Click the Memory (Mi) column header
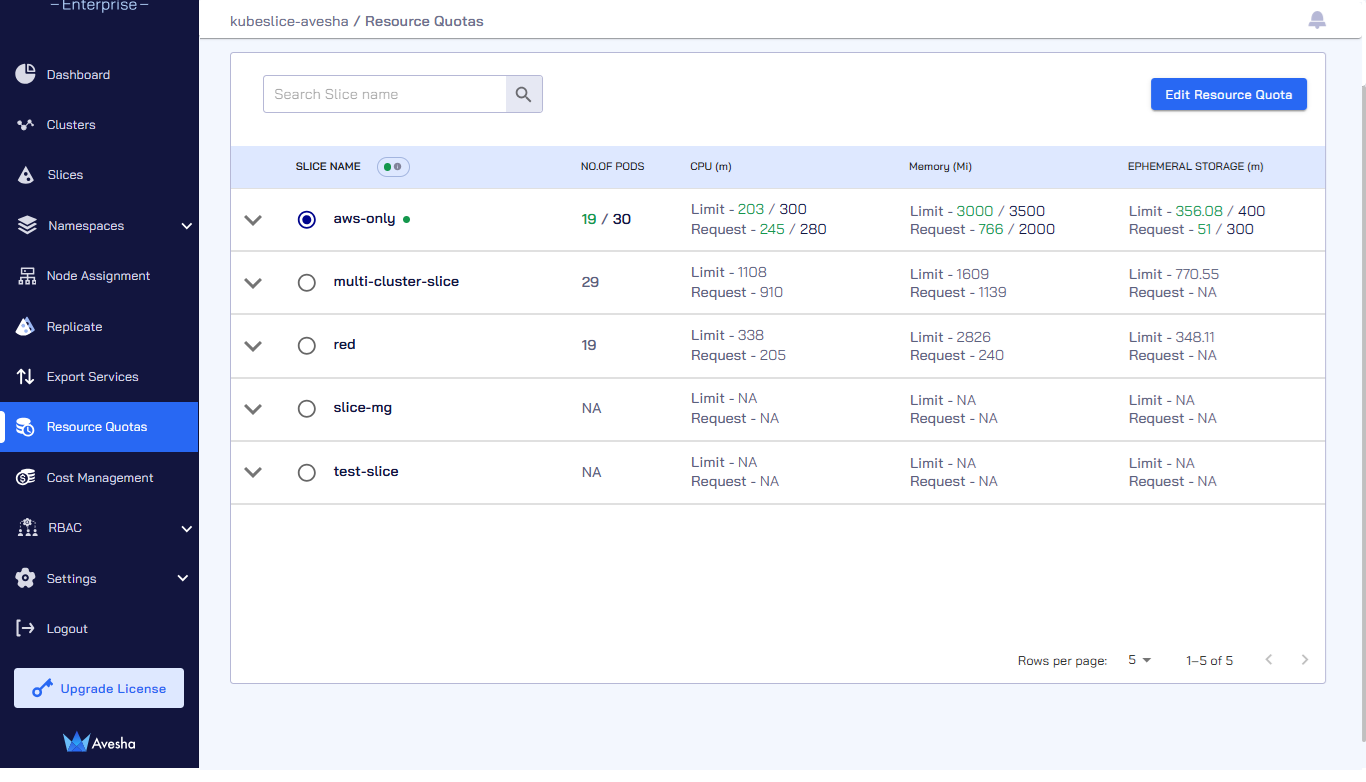 (x=941, y=167)
